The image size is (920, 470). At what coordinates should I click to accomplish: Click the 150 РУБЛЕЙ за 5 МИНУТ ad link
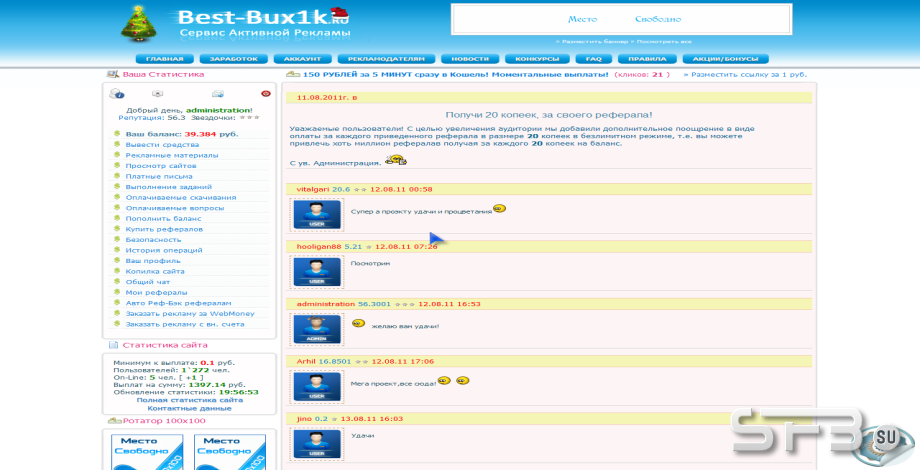pos(455,75)
